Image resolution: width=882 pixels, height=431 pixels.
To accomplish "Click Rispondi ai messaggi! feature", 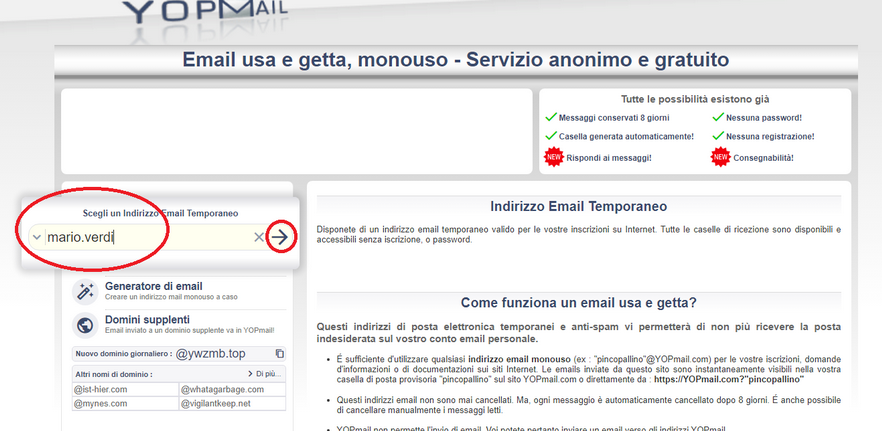I will (609, 158).
